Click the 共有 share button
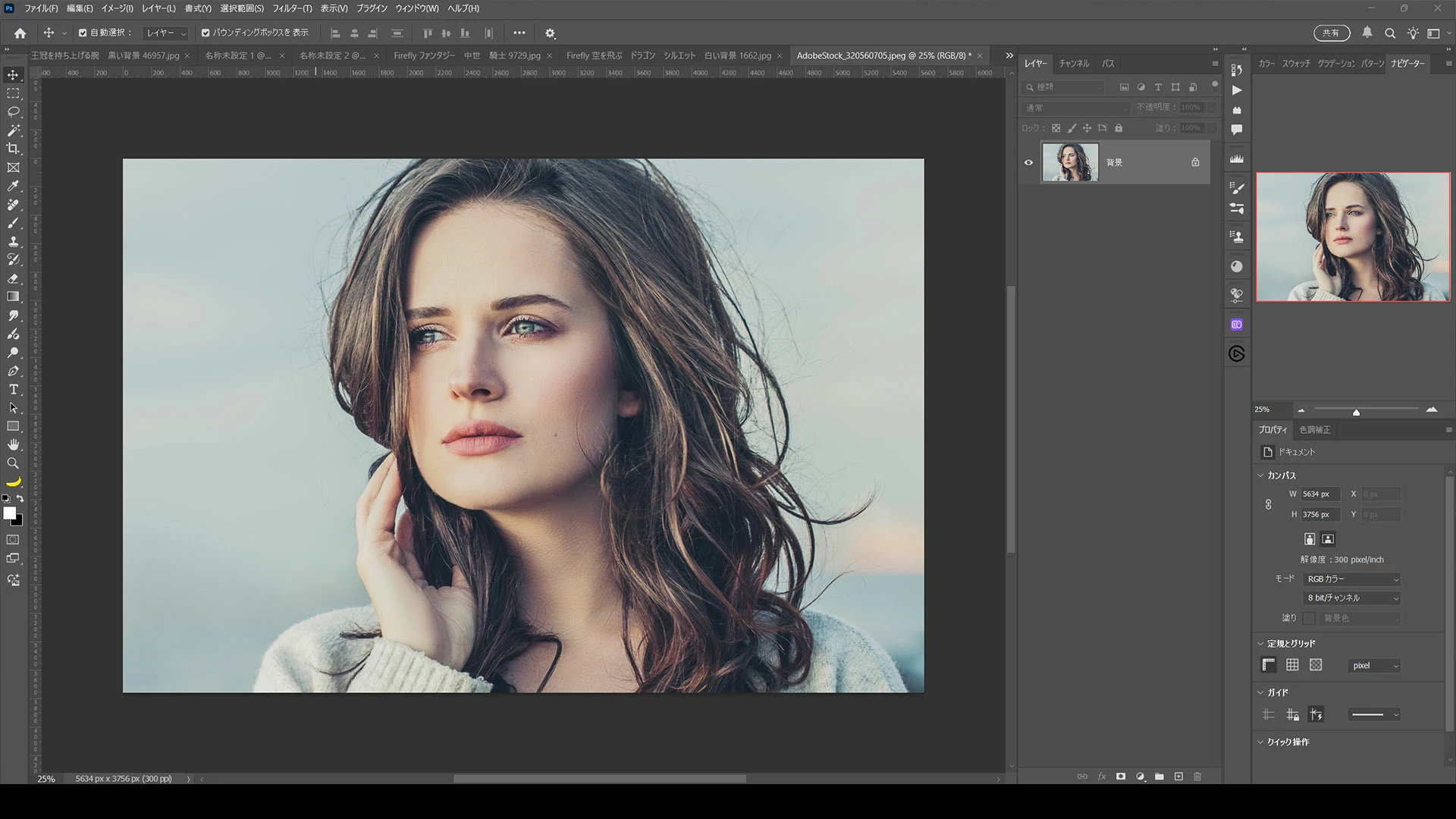Viewport: 1456px width, 819px height. 1331,33
